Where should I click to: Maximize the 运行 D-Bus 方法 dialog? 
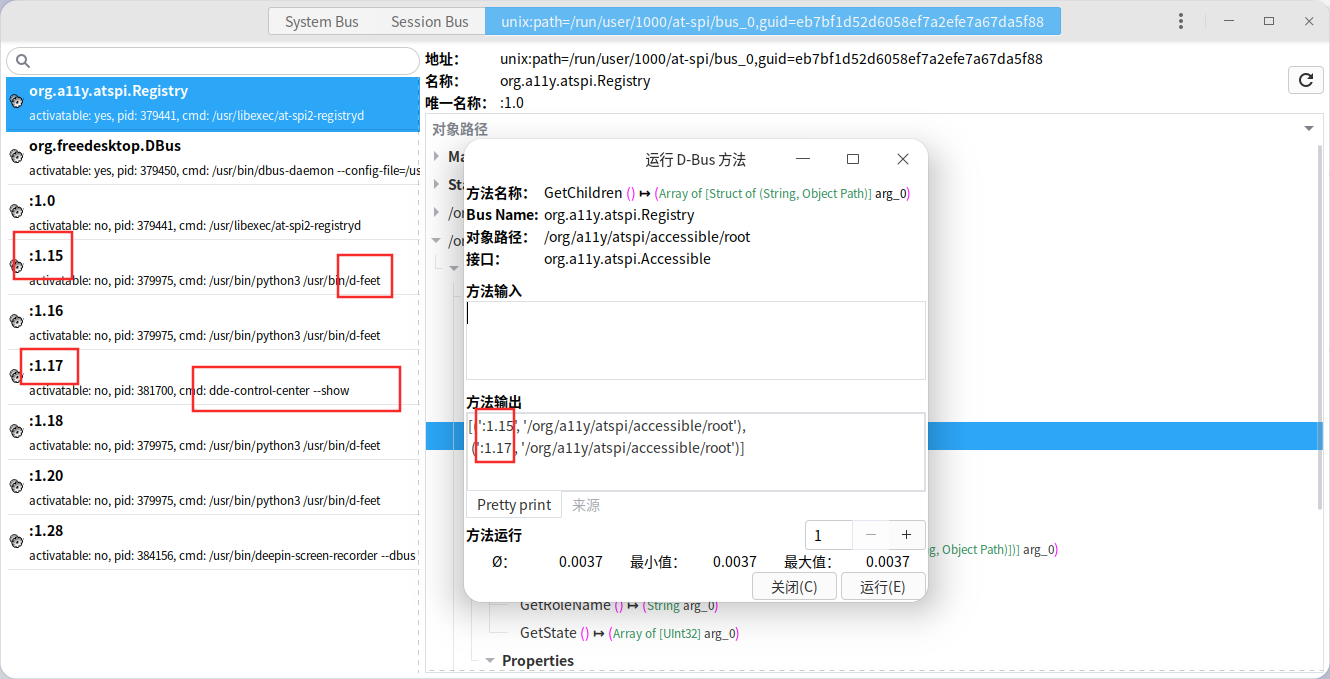click(853, 159)
